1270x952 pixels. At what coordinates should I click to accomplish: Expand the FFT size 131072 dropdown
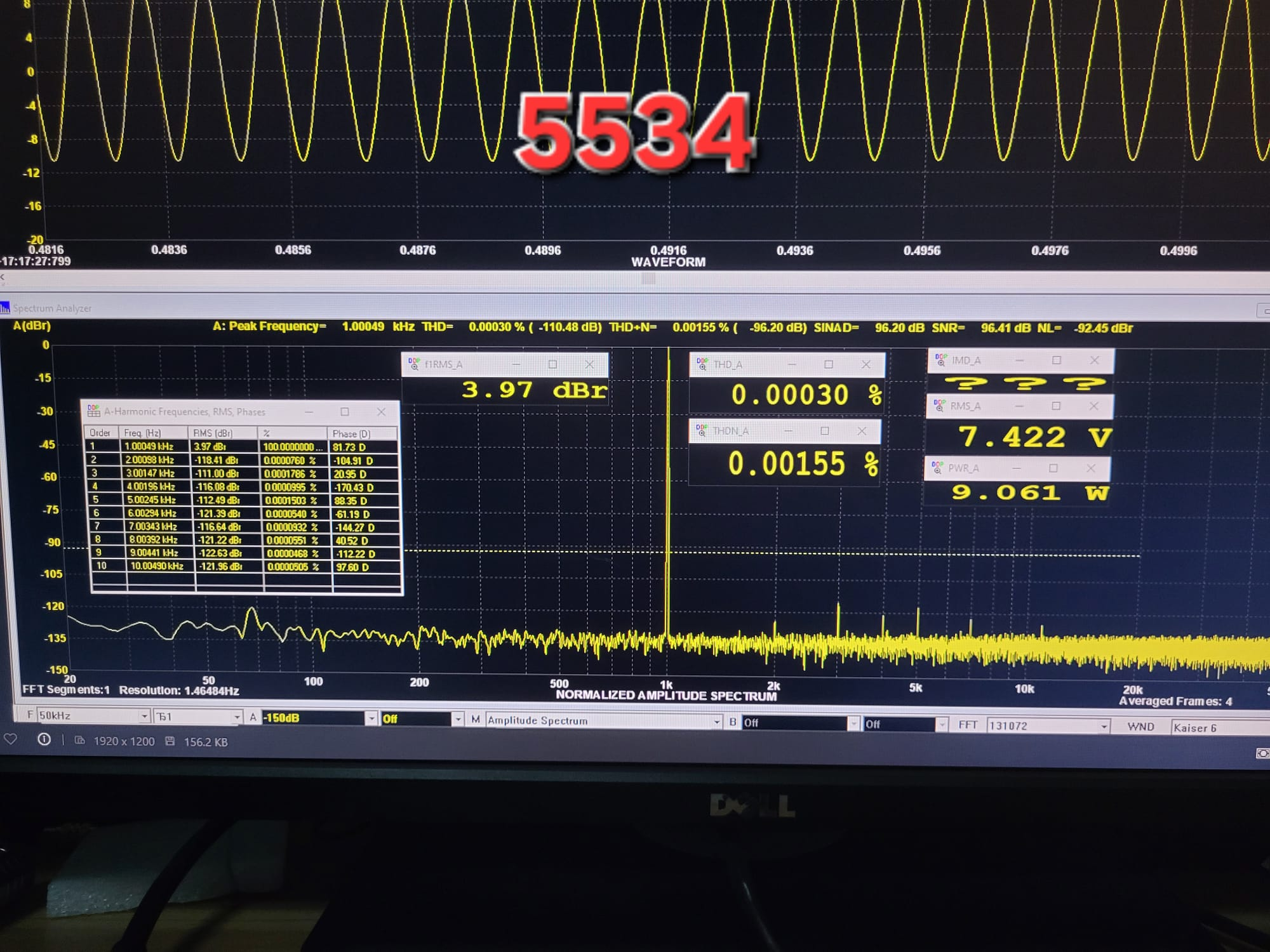pos(1104,726)
